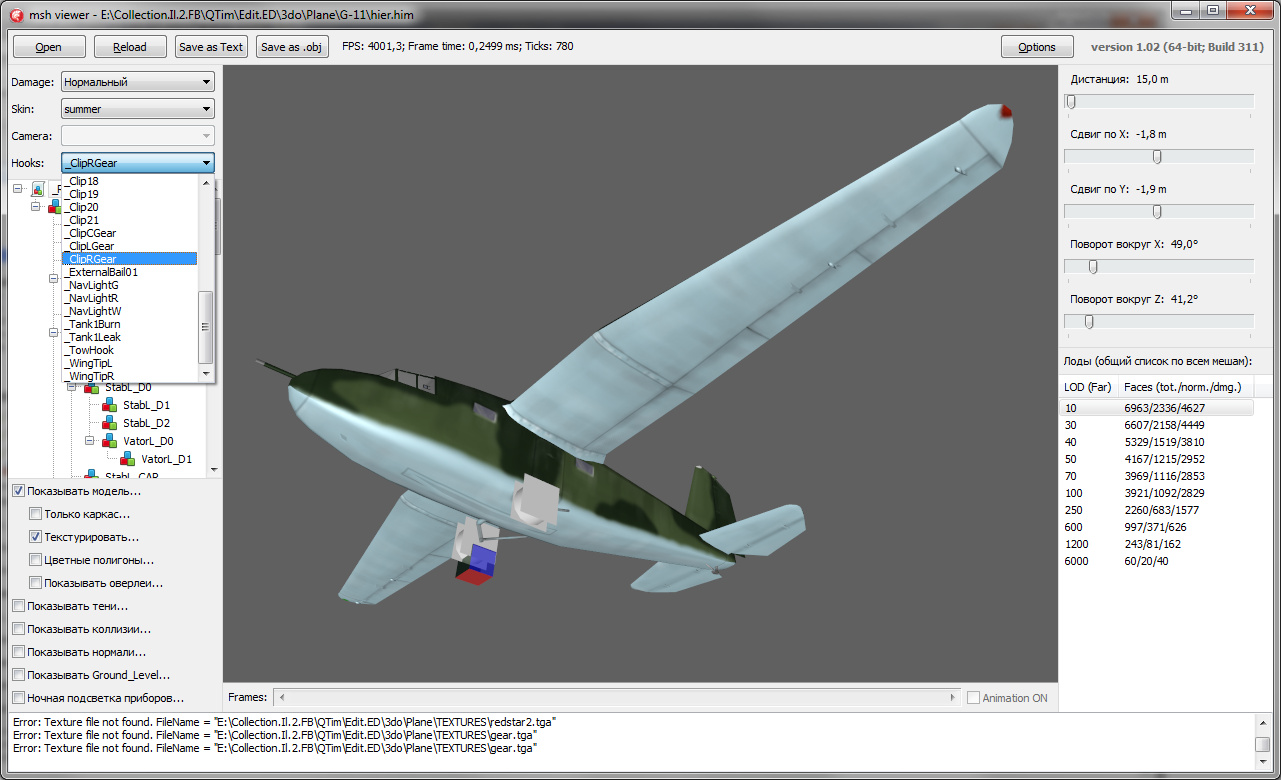The height and width of the screenshot is (780, 1281).
Task: Pick _NavLightW from the hooks list
Action: 130,311
